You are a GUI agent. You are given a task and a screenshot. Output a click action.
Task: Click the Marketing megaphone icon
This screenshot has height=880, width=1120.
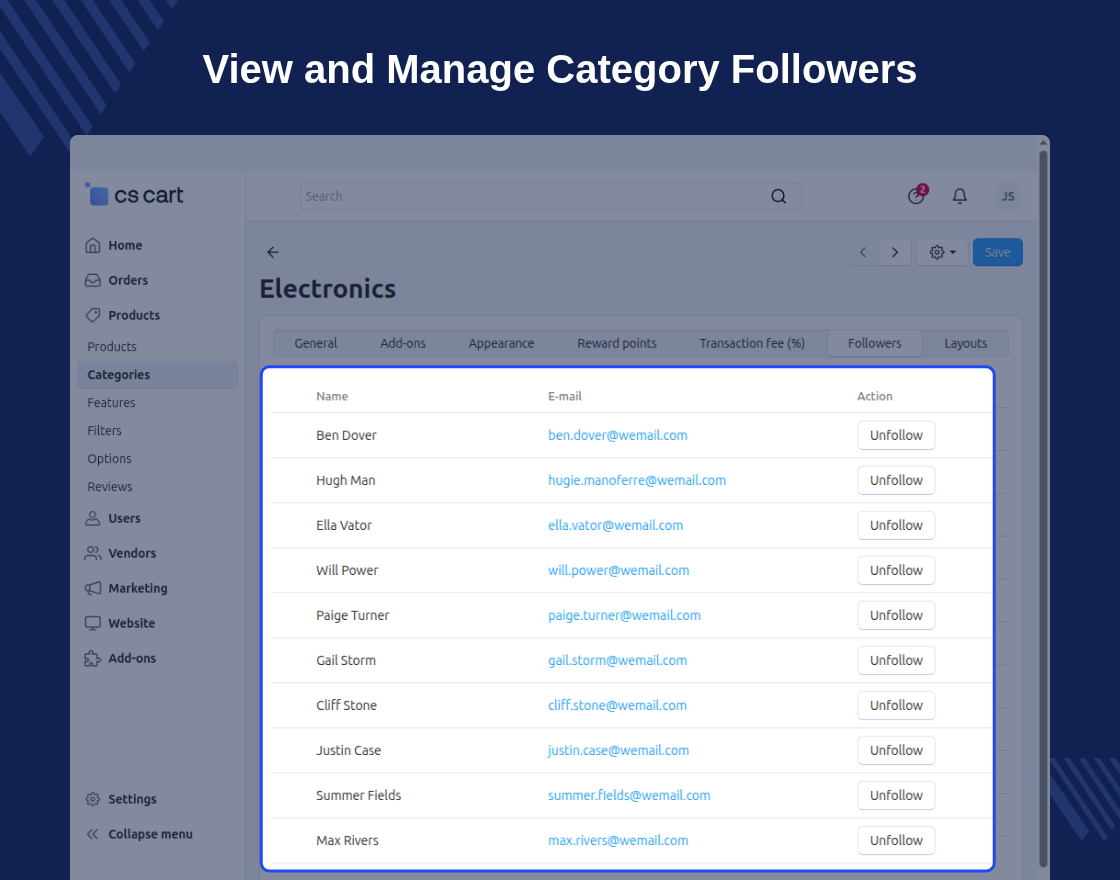point(93,588)
